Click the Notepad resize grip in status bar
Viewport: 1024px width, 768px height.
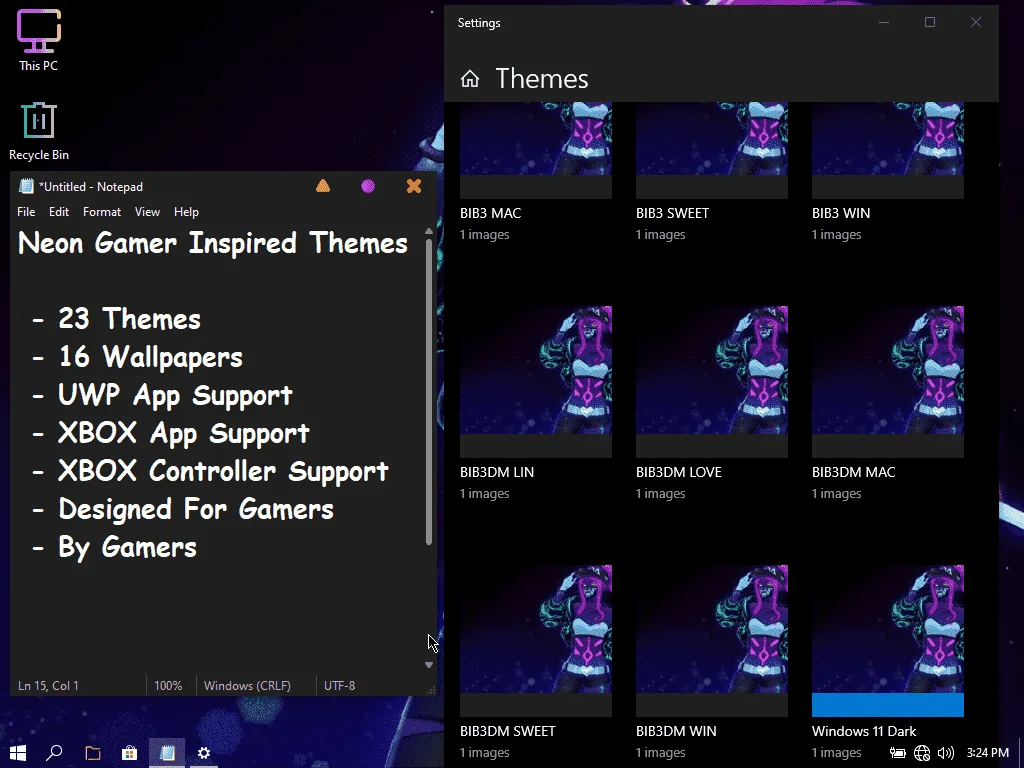[430, 690]
